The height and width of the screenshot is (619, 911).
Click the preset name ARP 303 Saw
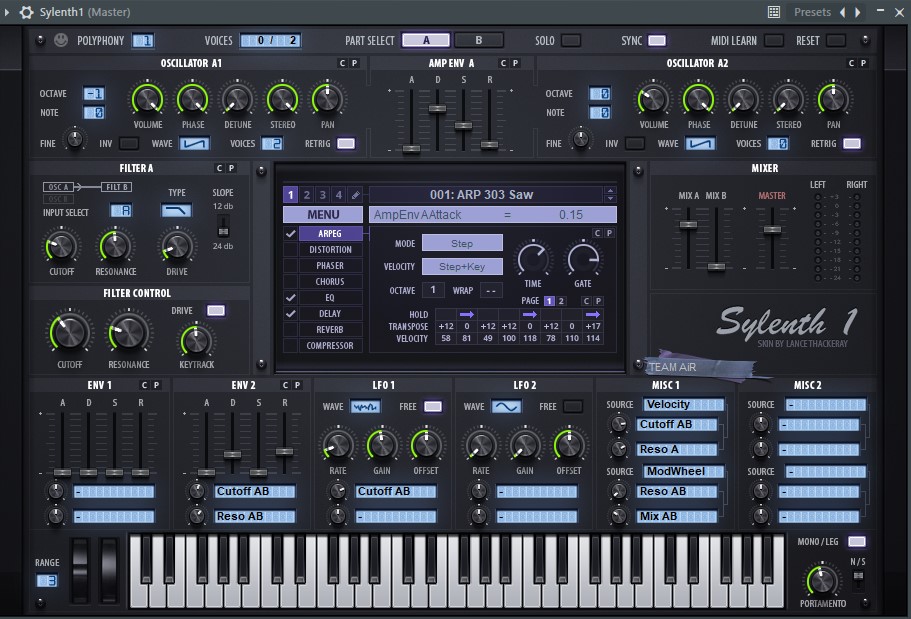481,195
